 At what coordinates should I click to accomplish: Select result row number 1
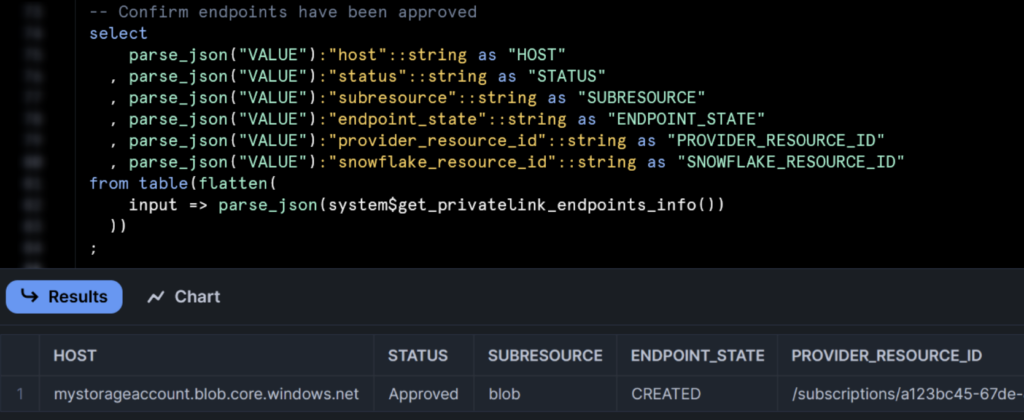click(20, 394)
